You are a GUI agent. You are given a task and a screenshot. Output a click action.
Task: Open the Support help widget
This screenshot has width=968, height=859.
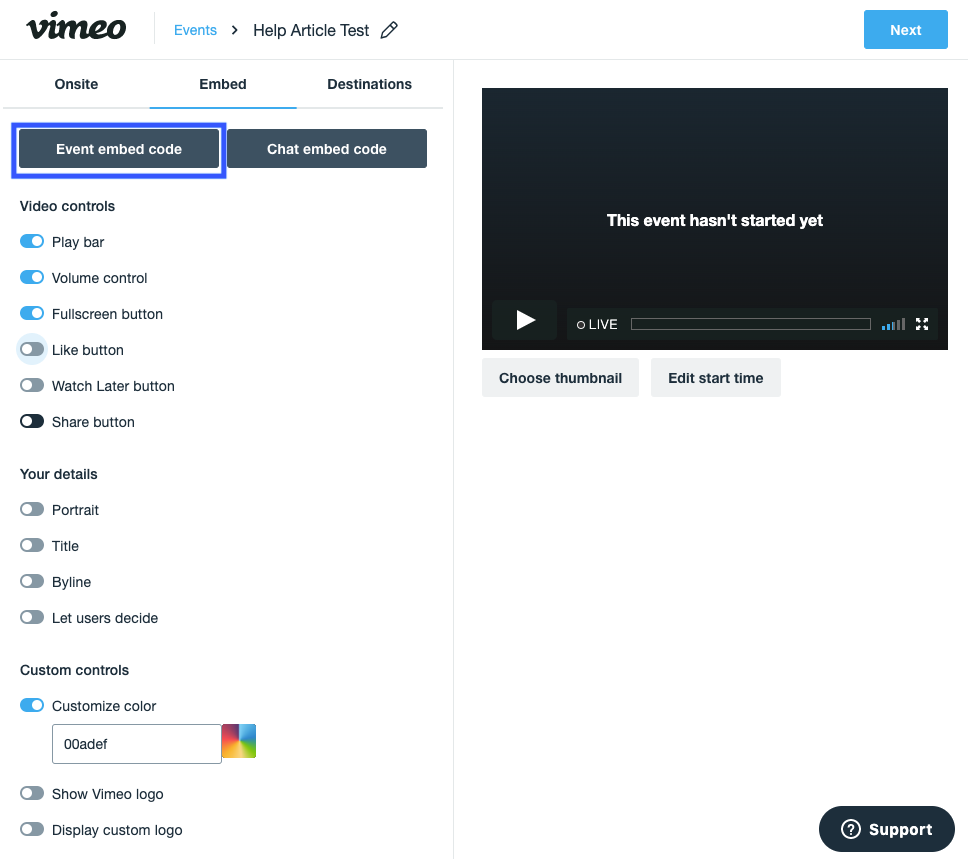[886, 829]
